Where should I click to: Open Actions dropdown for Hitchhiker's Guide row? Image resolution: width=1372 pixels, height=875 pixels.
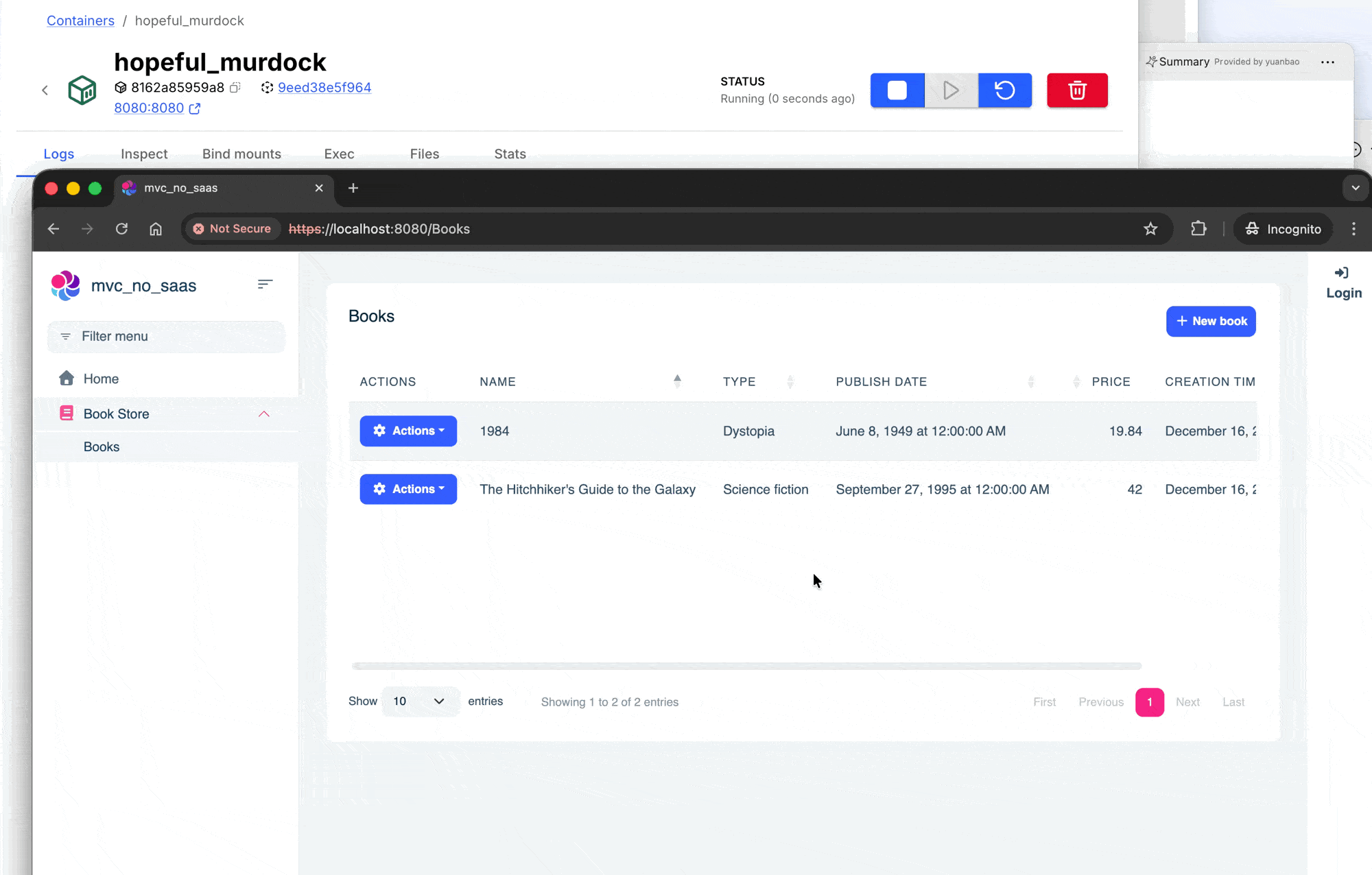click(x=408, y=489)
